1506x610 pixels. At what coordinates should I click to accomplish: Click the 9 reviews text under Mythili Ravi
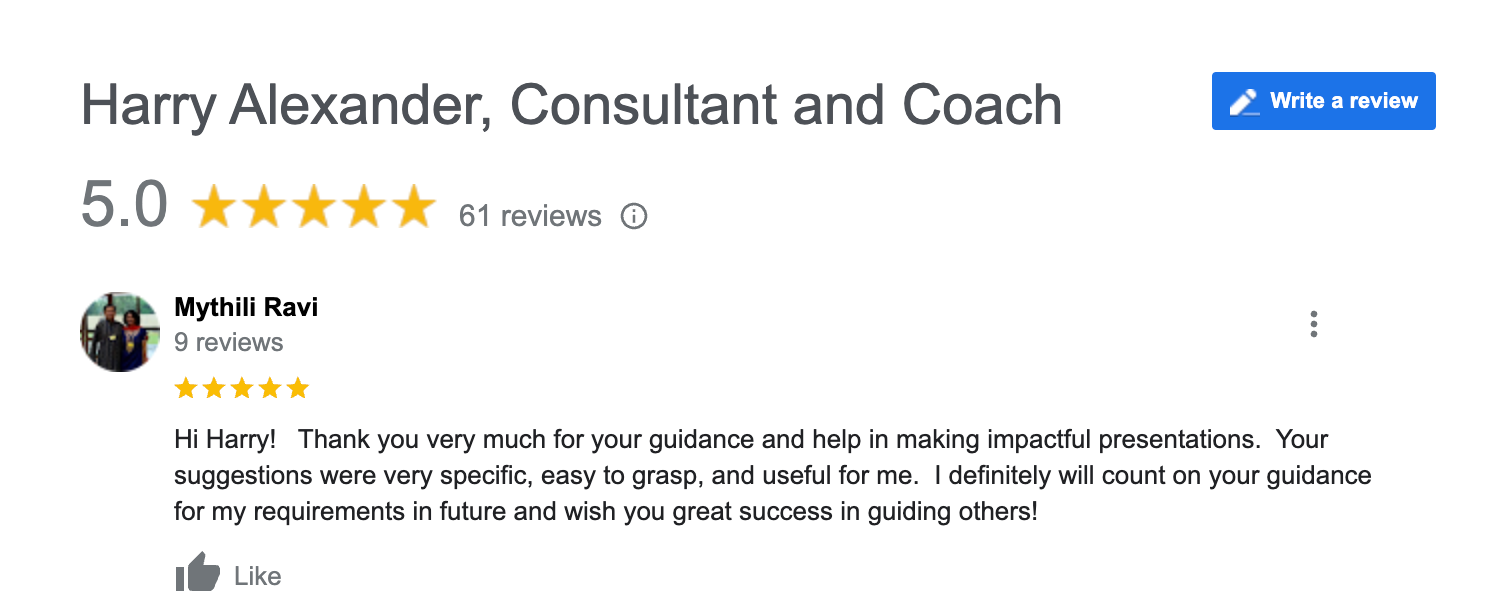point(228,342)
